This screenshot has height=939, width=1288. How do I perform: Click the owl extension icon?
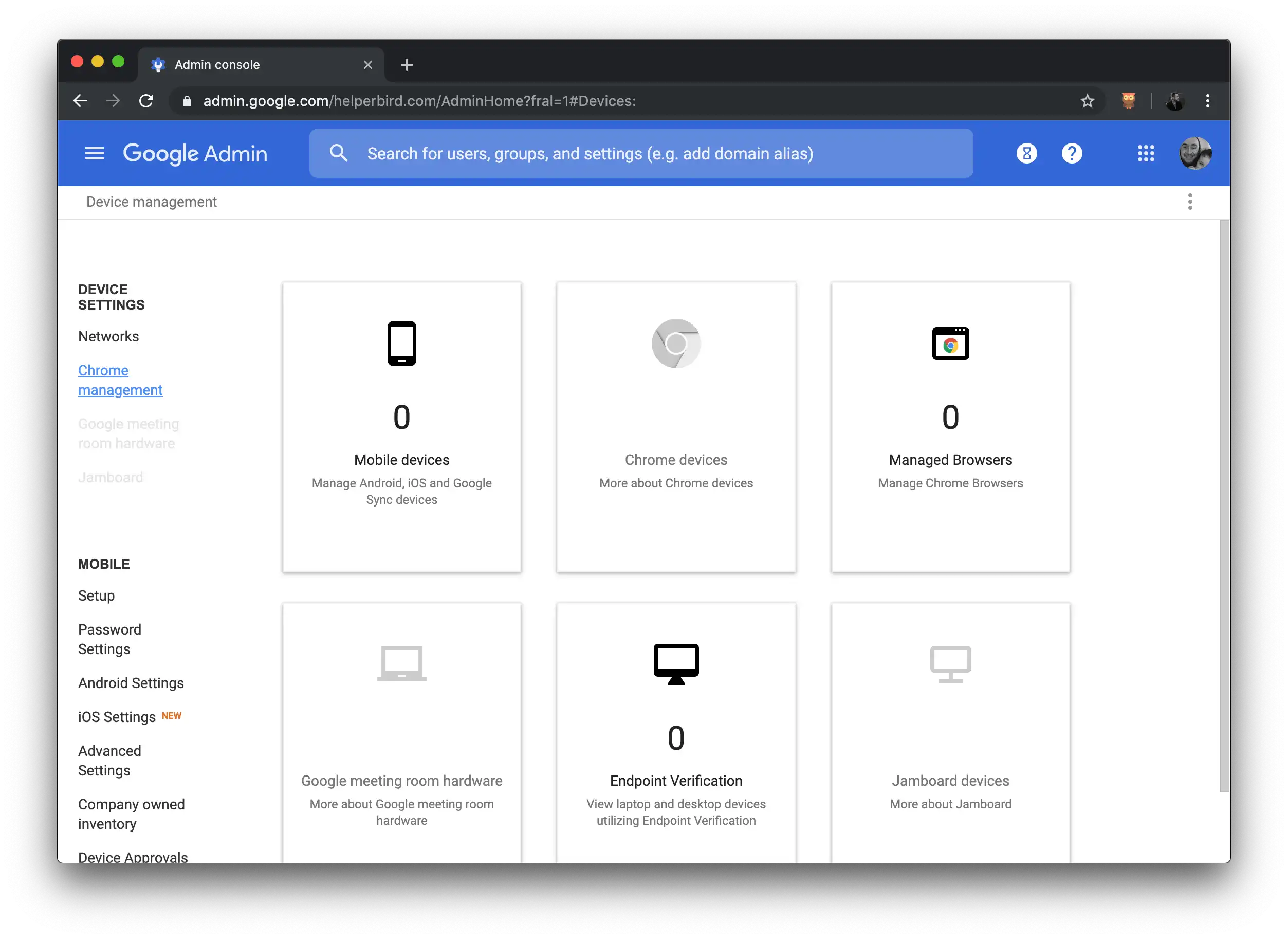tap(1128, 101)
